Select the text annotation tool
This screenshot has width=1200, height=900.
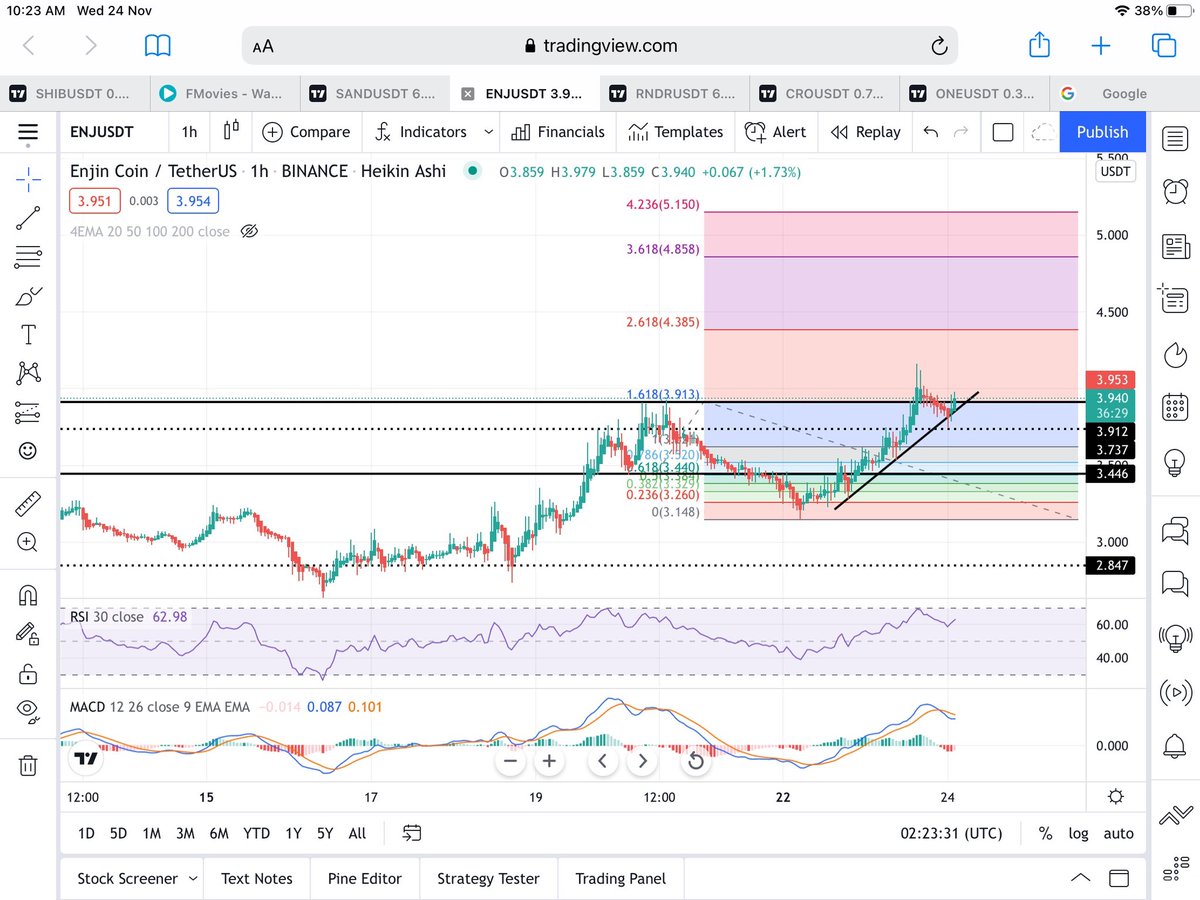[28, 334]
